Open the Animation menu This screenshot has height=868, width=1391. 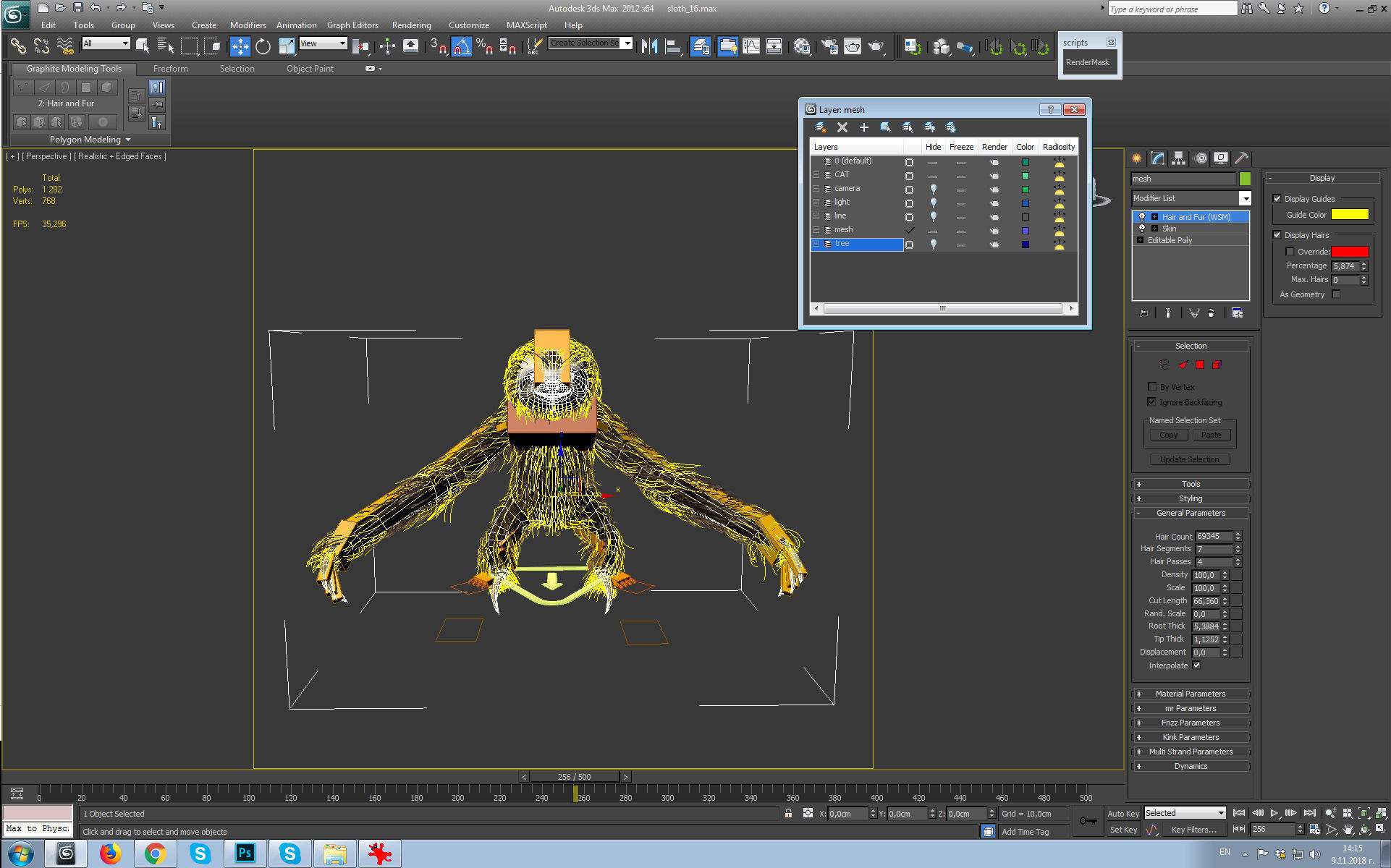click(x=297, y=25)
